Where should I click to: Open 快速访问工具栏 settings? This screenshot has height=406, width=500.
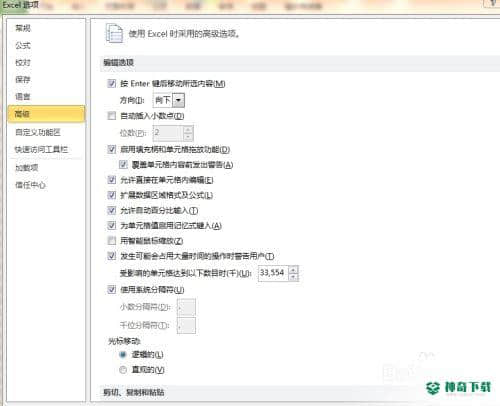tap(41, 149)
